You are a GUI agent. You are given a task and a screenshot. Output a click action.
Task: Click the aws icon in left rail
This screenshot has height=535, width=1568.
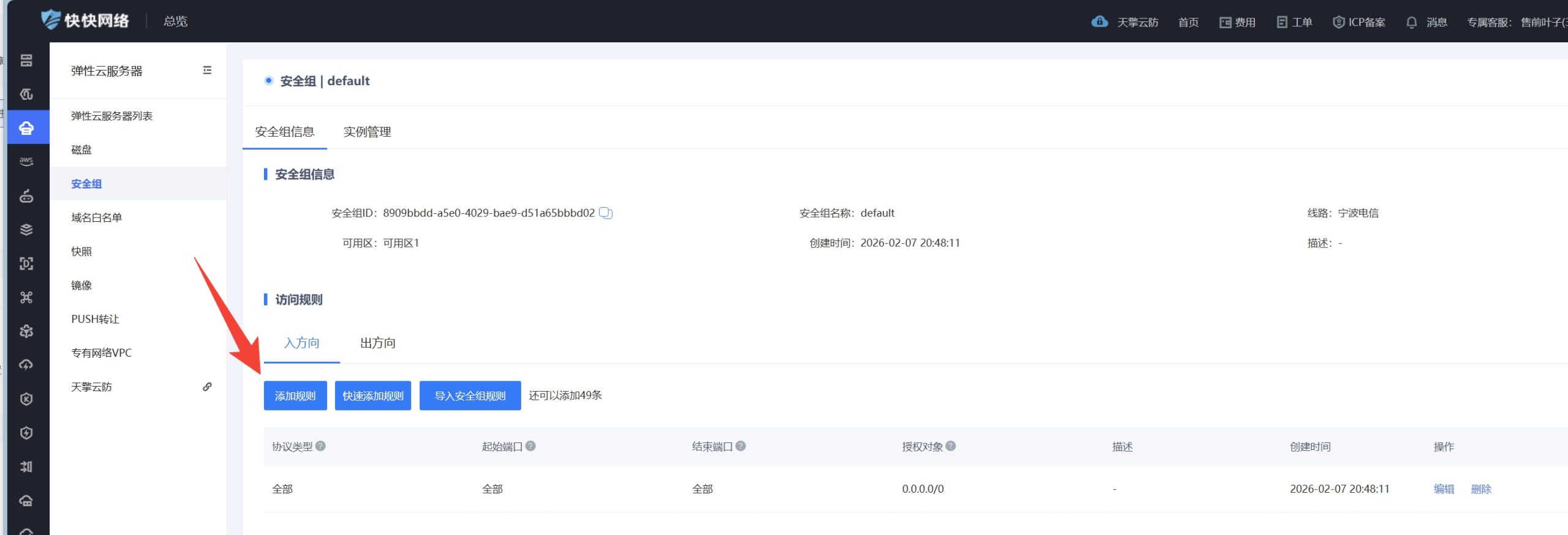[26, 161]
